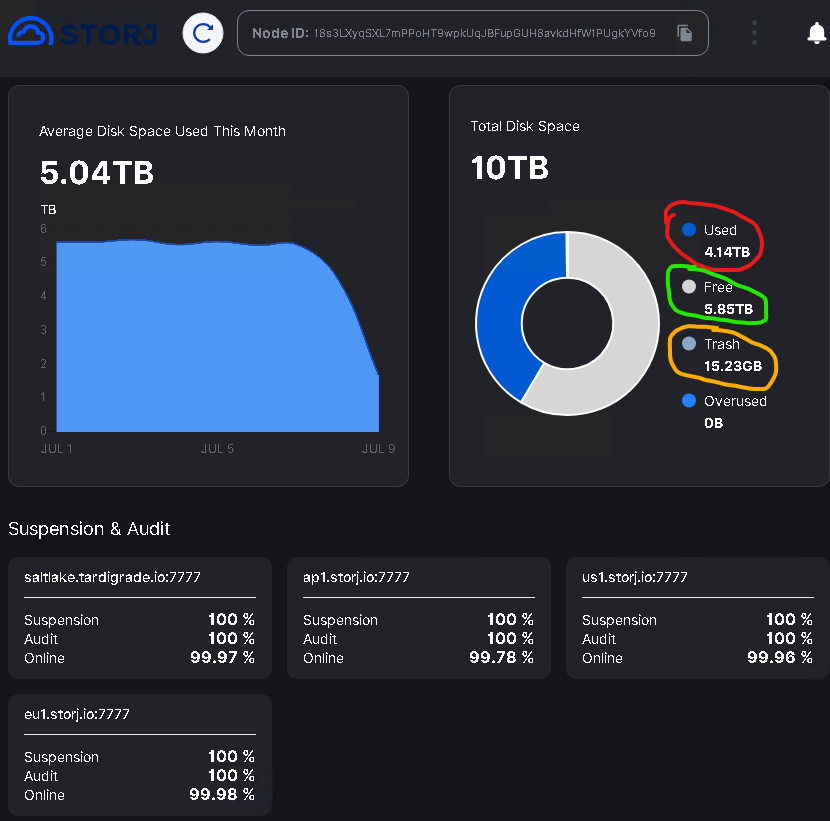
Task: Select the us1.storj.io:7777 satellite card
Action: 697,618
